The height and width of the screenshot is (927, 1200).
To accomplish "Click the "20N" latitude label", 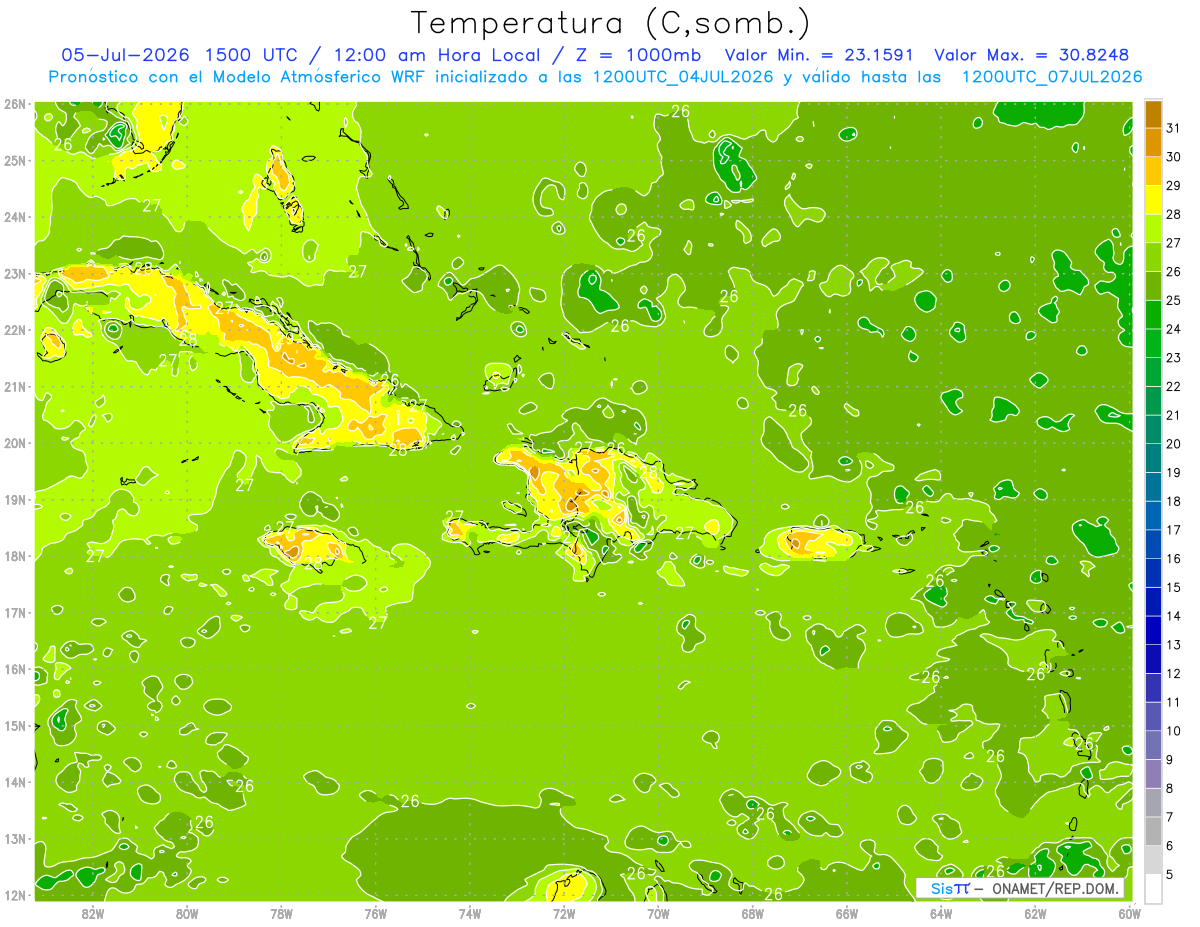I will [14, 443].
